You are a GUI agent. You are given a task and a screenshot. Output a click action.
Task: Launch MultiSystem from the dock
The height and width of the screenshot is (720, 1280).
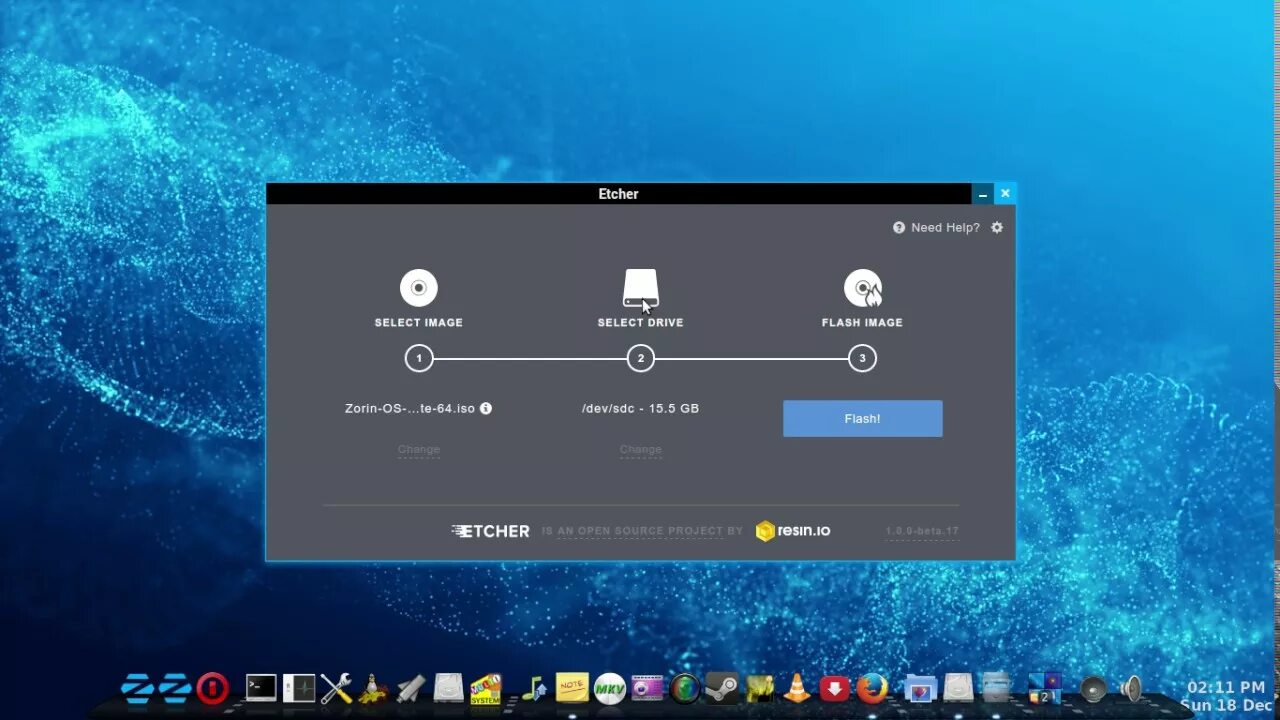coord(486,688)
